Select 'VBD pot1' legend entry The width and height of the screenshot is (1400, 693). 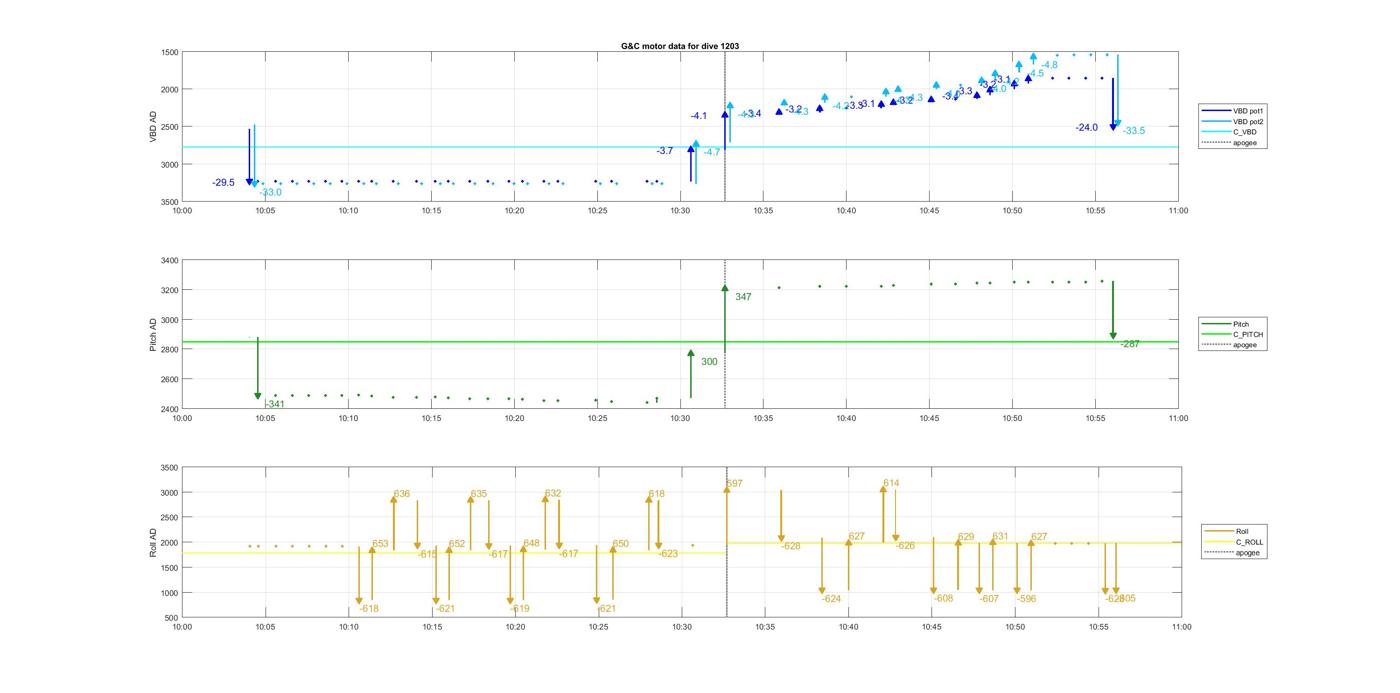tap(1233, 111)
